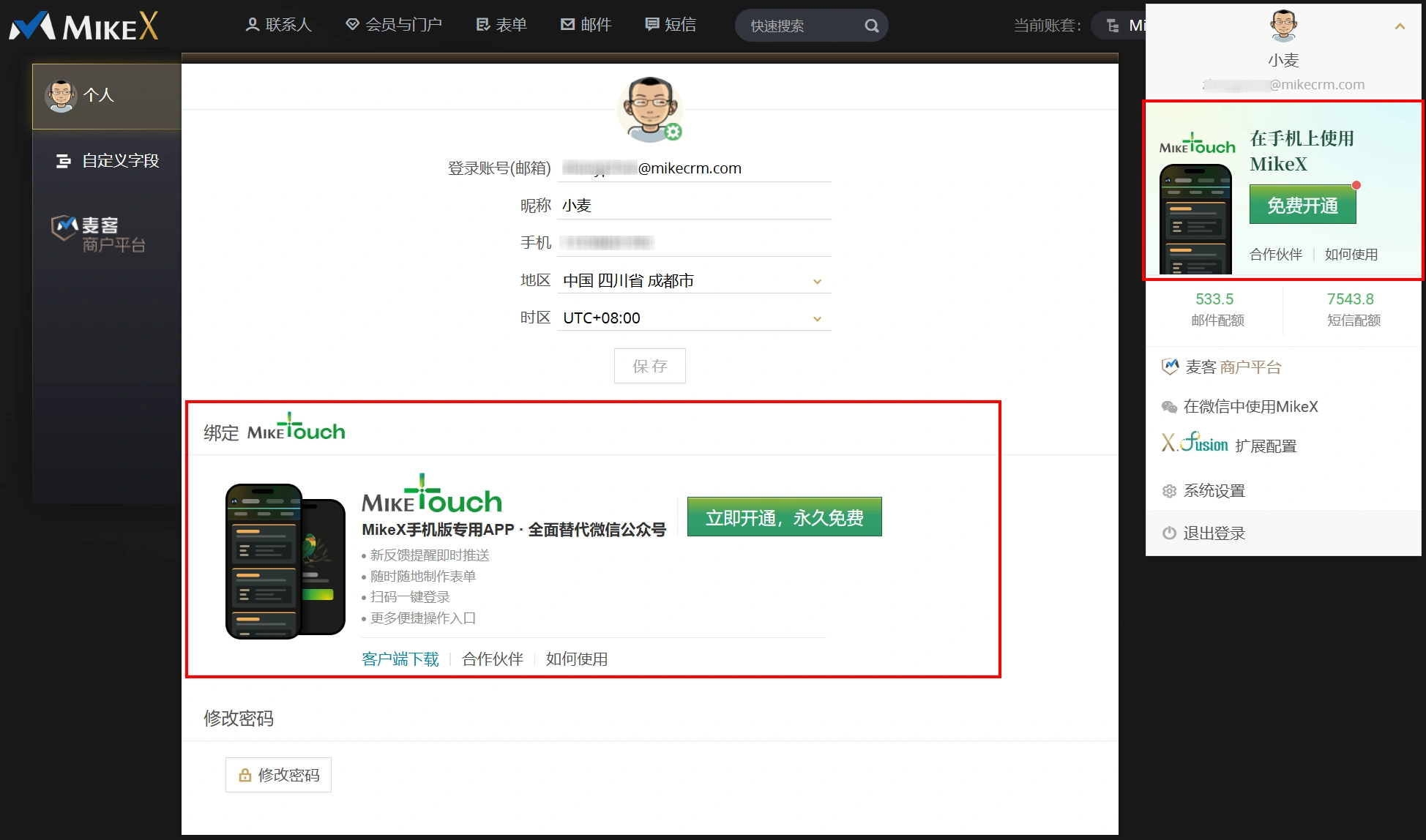Click the phone mockup image
Screen dimensions: 1426x840
click(x=285, y=561)
